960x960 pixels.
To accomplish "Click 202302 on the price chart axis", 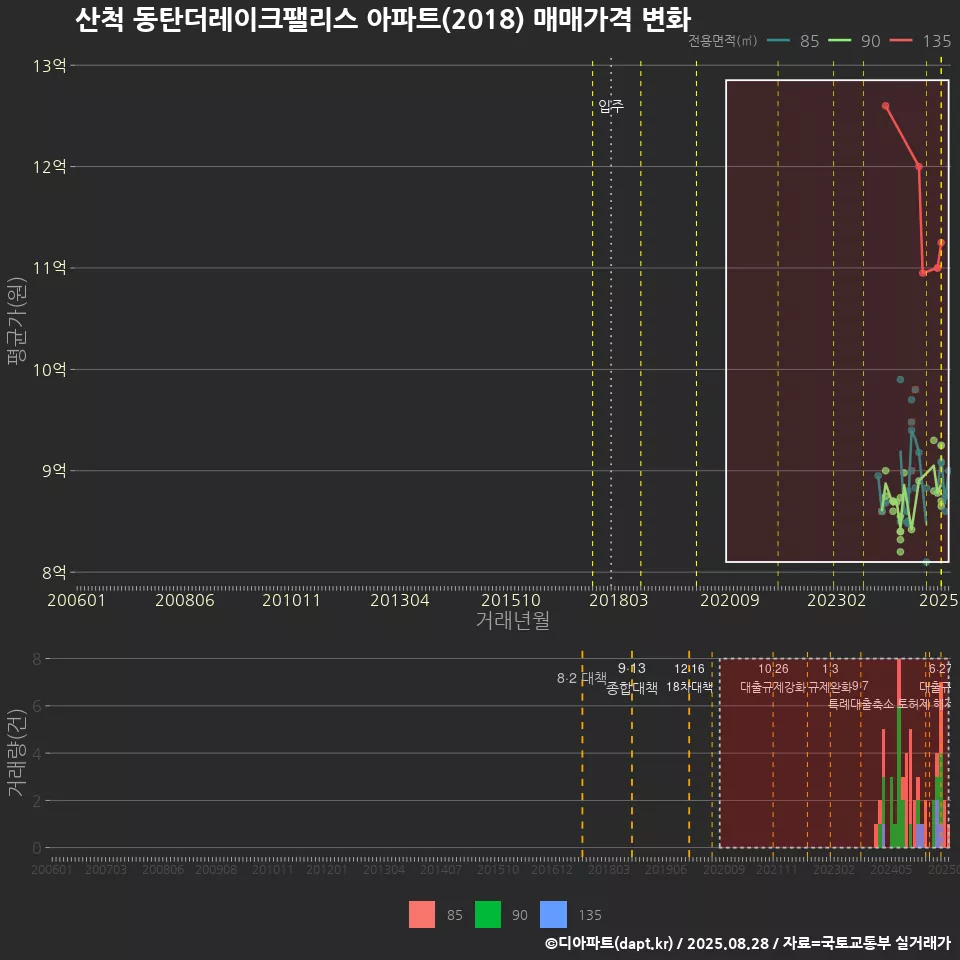I will (x=836, y=600).
